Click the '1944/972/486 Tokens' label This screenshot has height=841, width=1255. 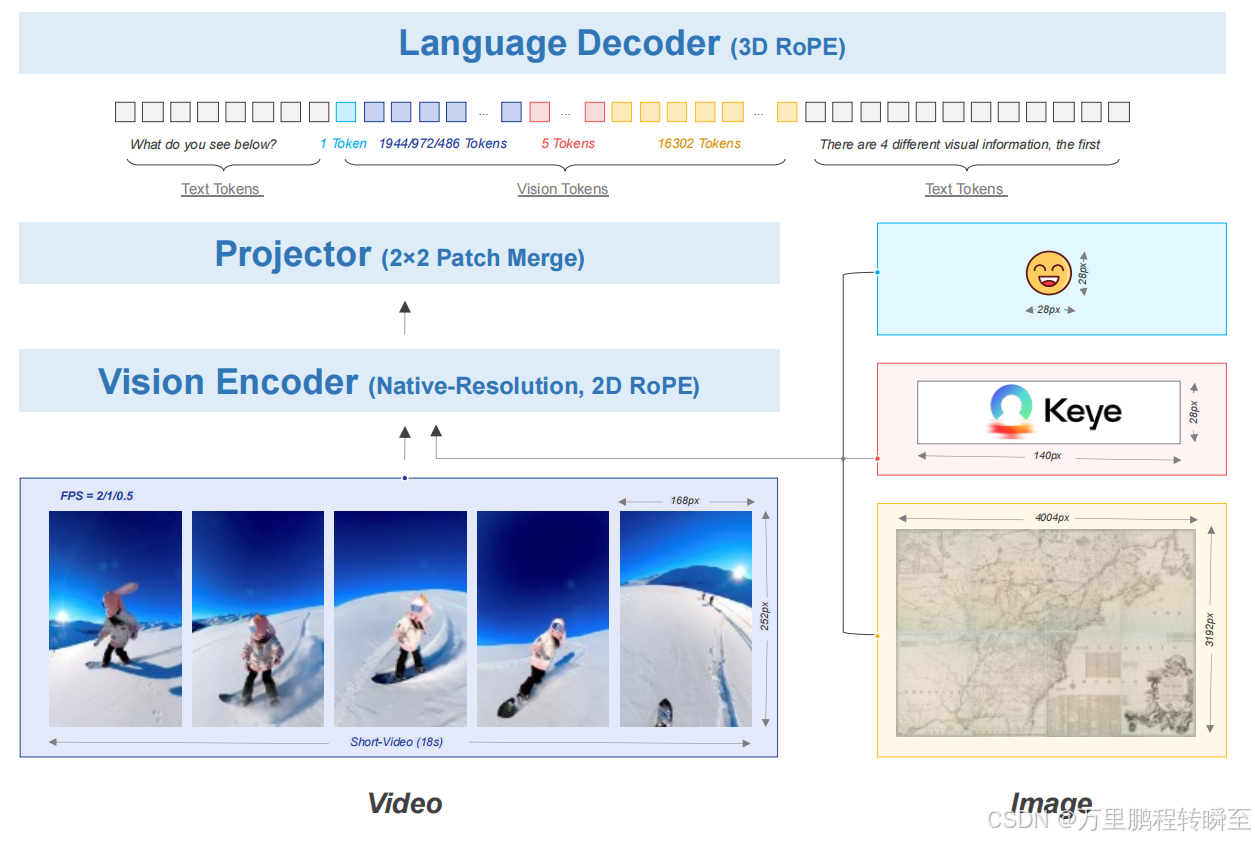pyautogui.click(x=442, y=144)
